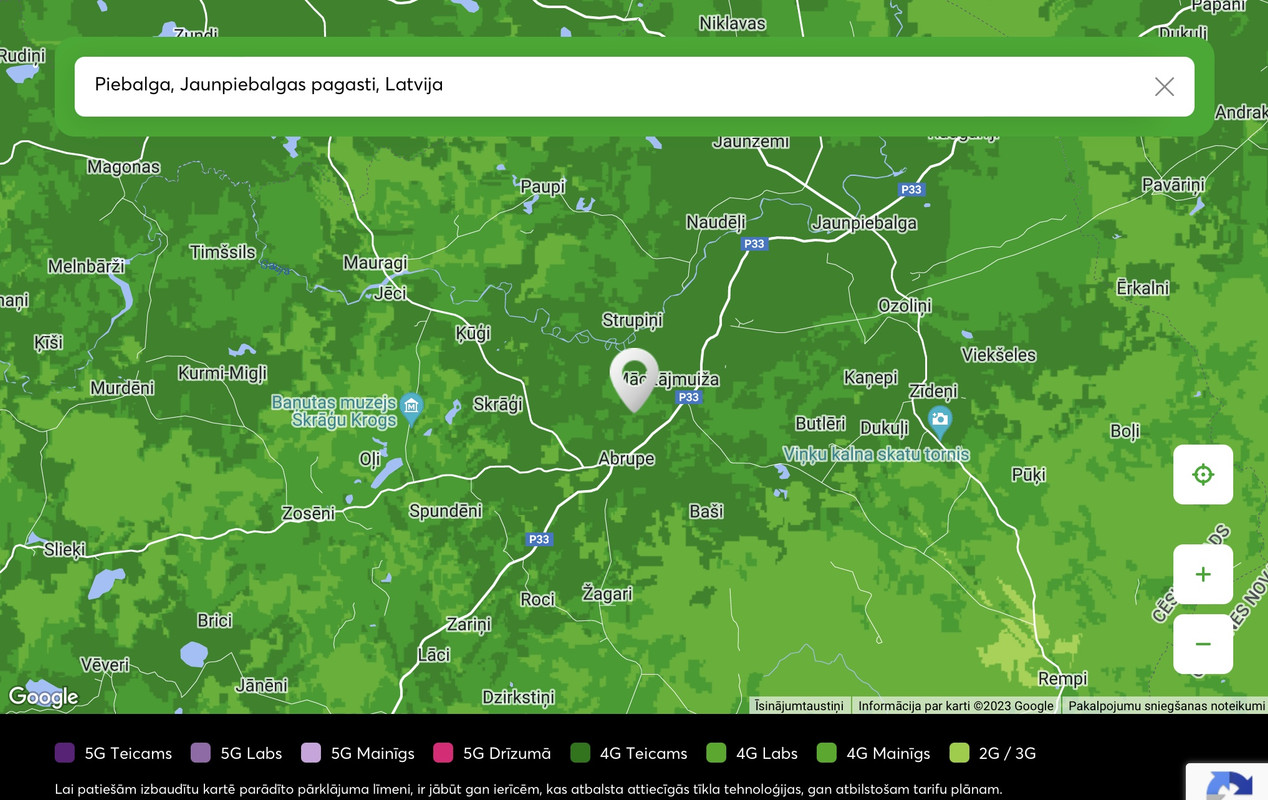The width and height of the screenshot is (1268, 800).
Task: Click the Google logo on the map
Action: coord(43,697)
